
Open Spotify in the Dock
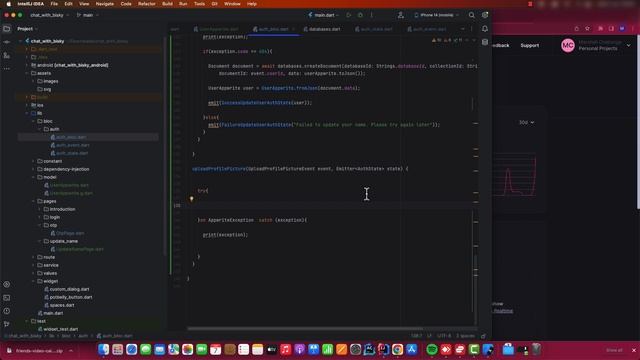pos(432,349)
